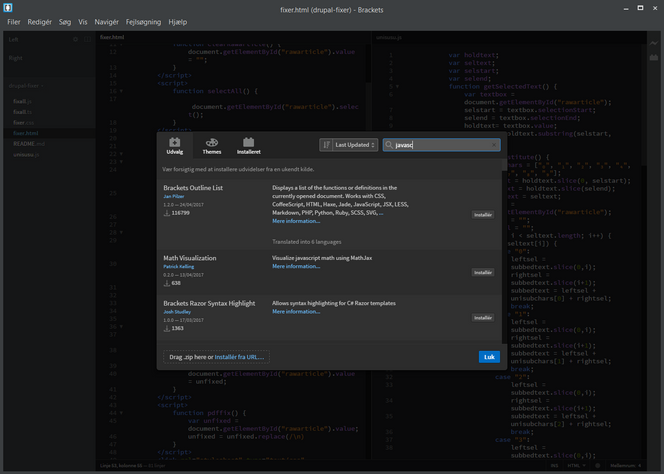
Task: Click the Brackets app icon in title bar
Action: point(8,8)
